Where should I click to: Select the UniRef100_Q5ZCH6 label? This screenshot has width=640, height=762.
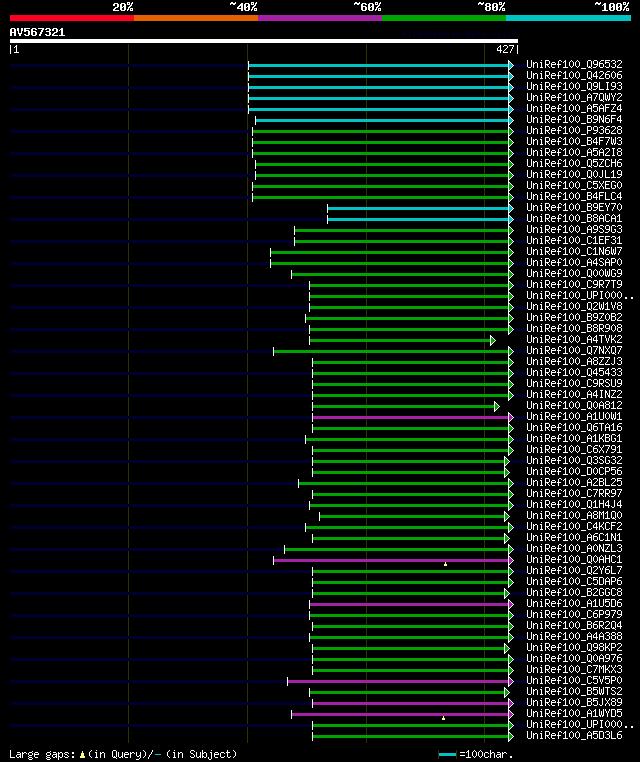(x=574, y=163)
